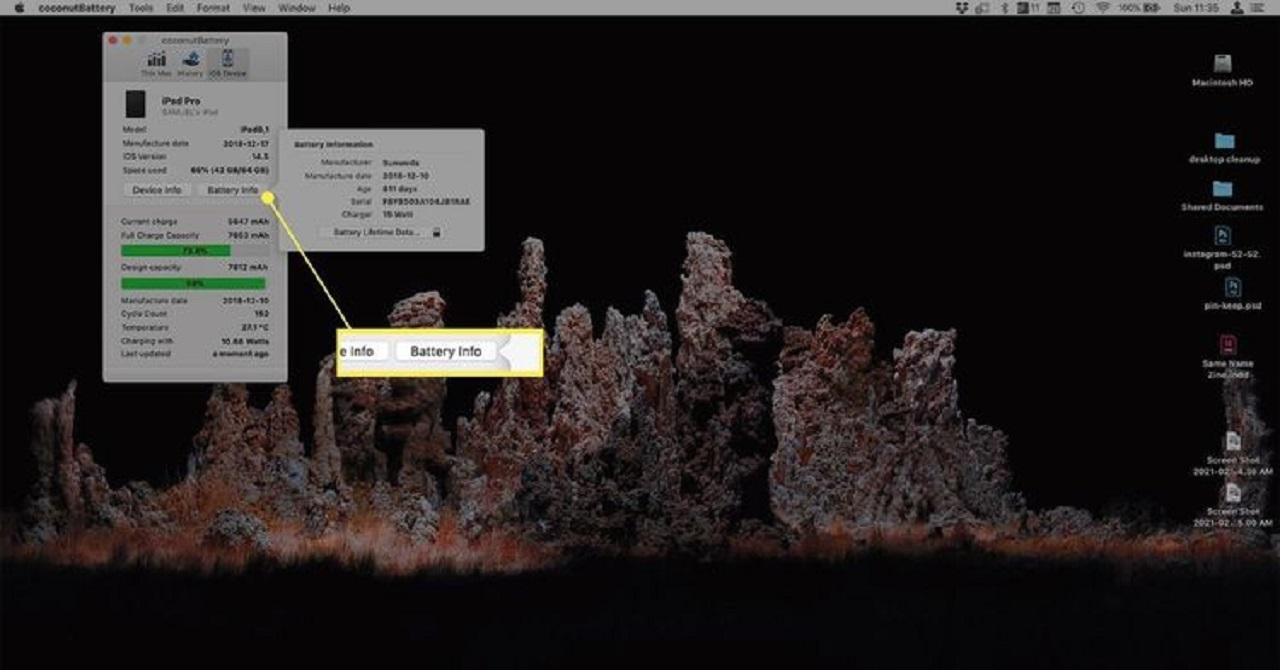Switch to the This Mac tab
The height and width of the screenshot is (670, 1280).
156,62
